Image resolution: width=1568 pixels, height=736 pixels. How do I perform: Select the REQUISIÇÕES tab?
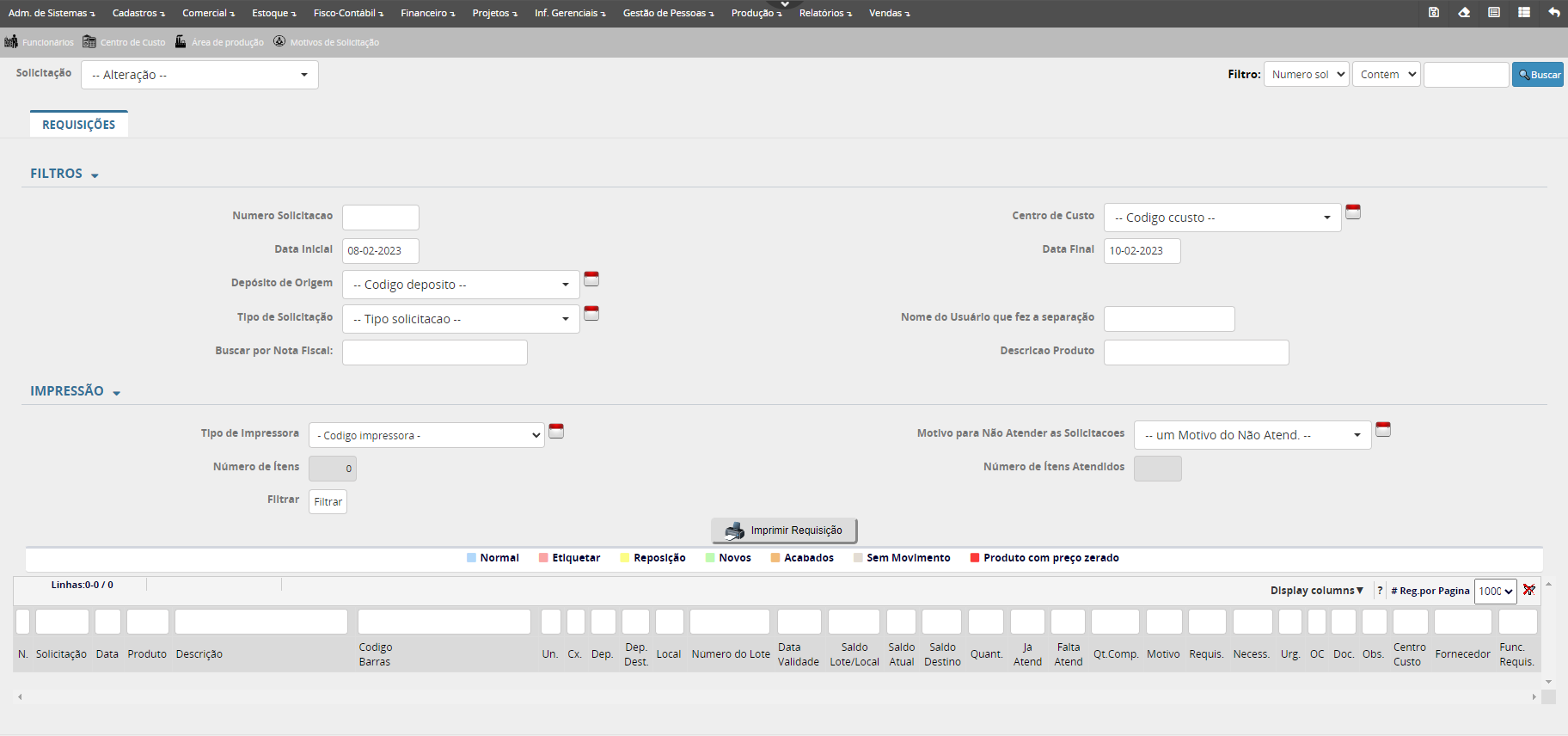(78, 125)
